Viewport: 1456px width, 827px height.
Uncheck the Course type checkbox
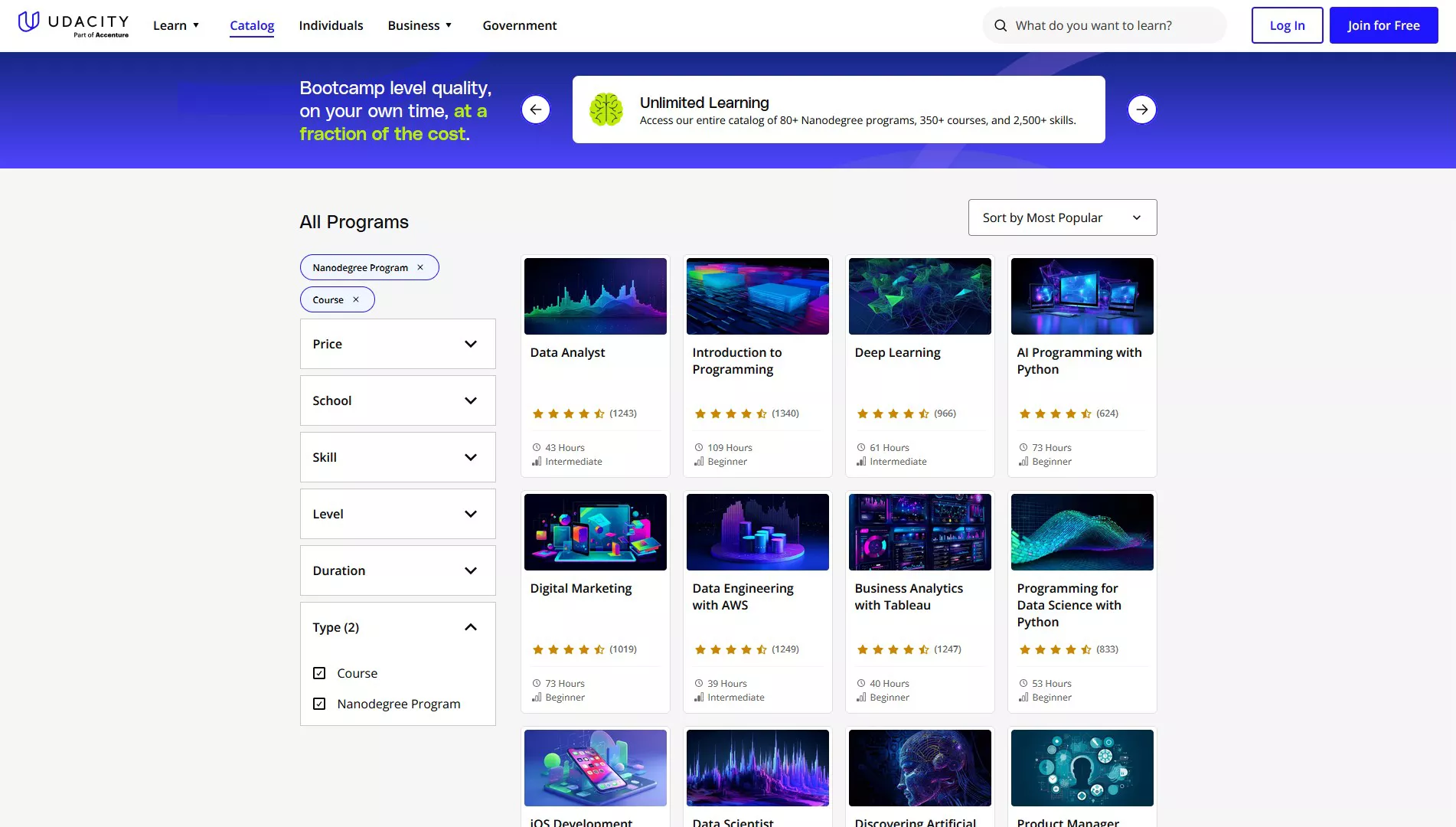[319, 672]
